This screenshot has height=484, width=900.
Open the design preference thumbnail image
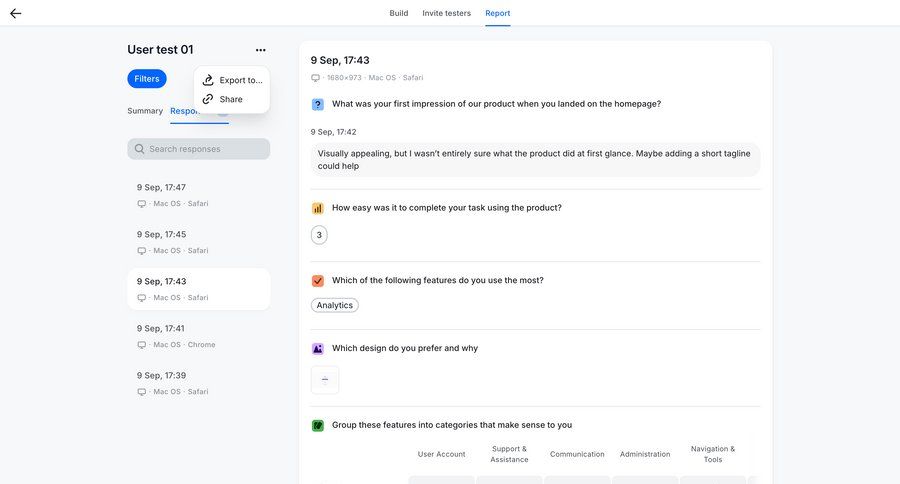click(x=325, y=380)
